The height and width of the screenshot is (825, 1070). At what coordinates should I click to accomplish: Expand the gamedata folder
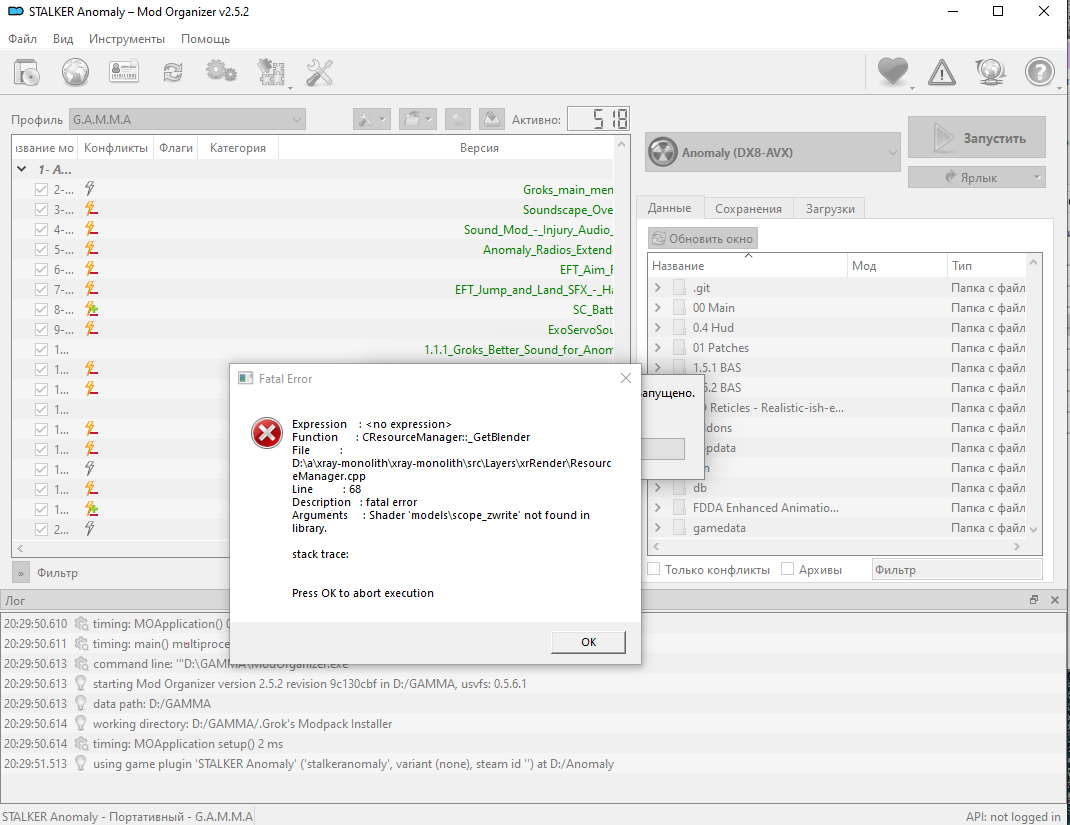[657, 527]
